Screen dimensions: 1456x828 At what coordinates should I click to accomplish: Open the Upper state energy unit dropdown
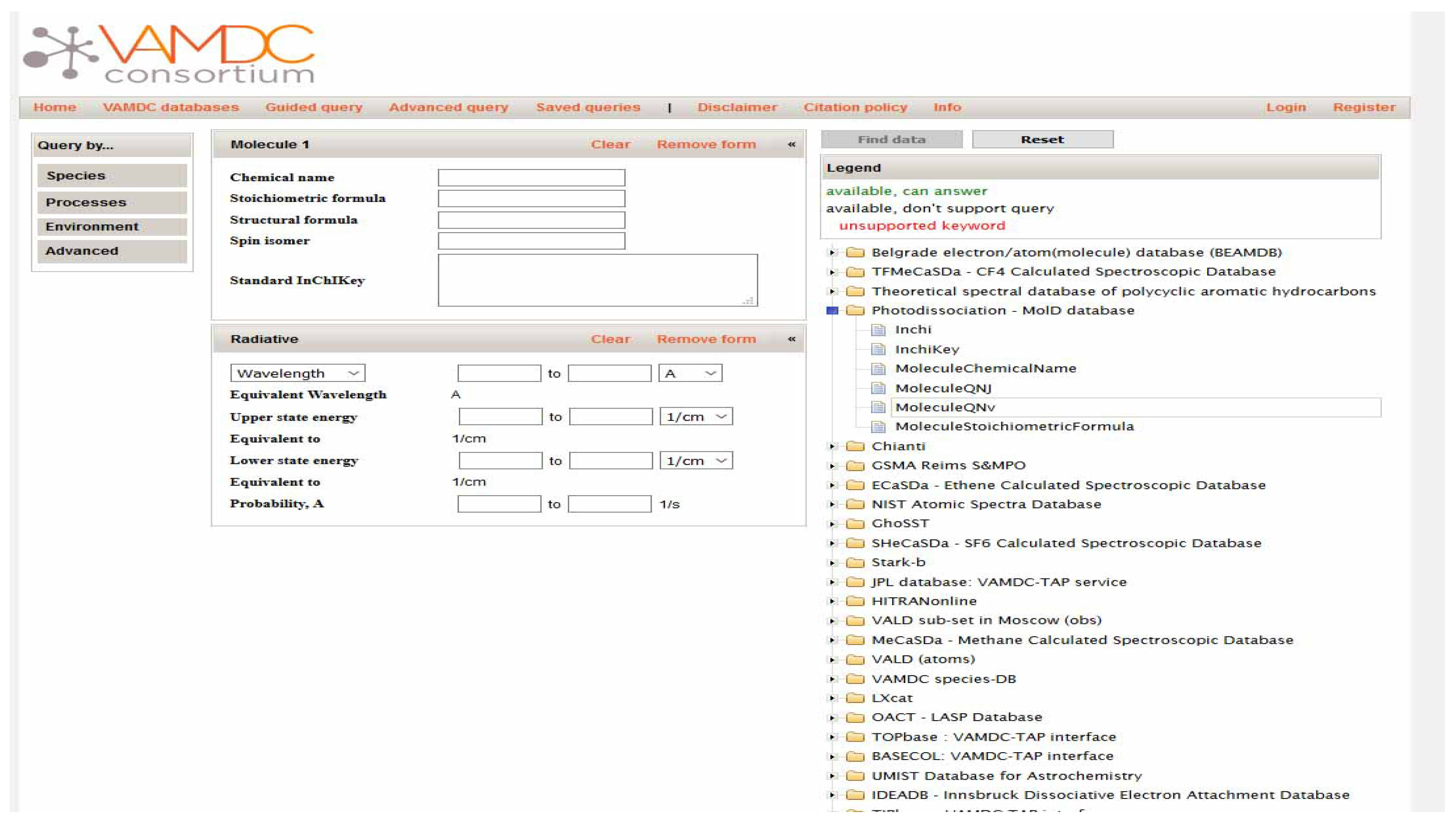[x=695, y=417]
